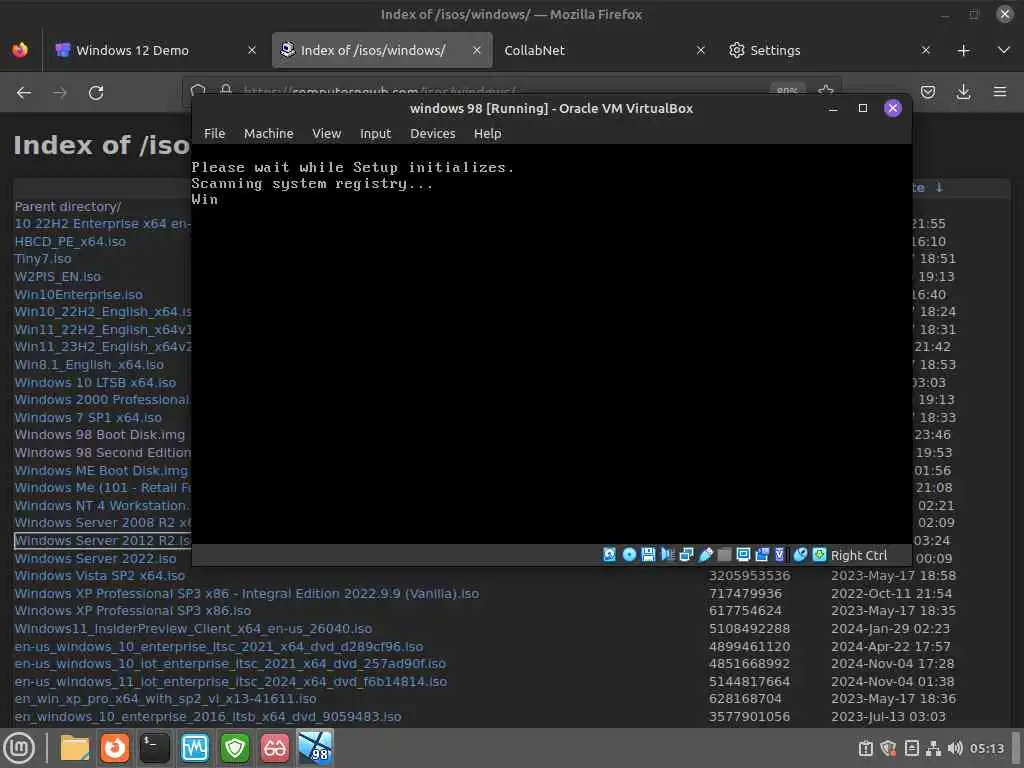Close the Windows 12 Demo tab
The width and height of the screenshot is (1024, 768).
pyautogui.click(x=251, y=50)
